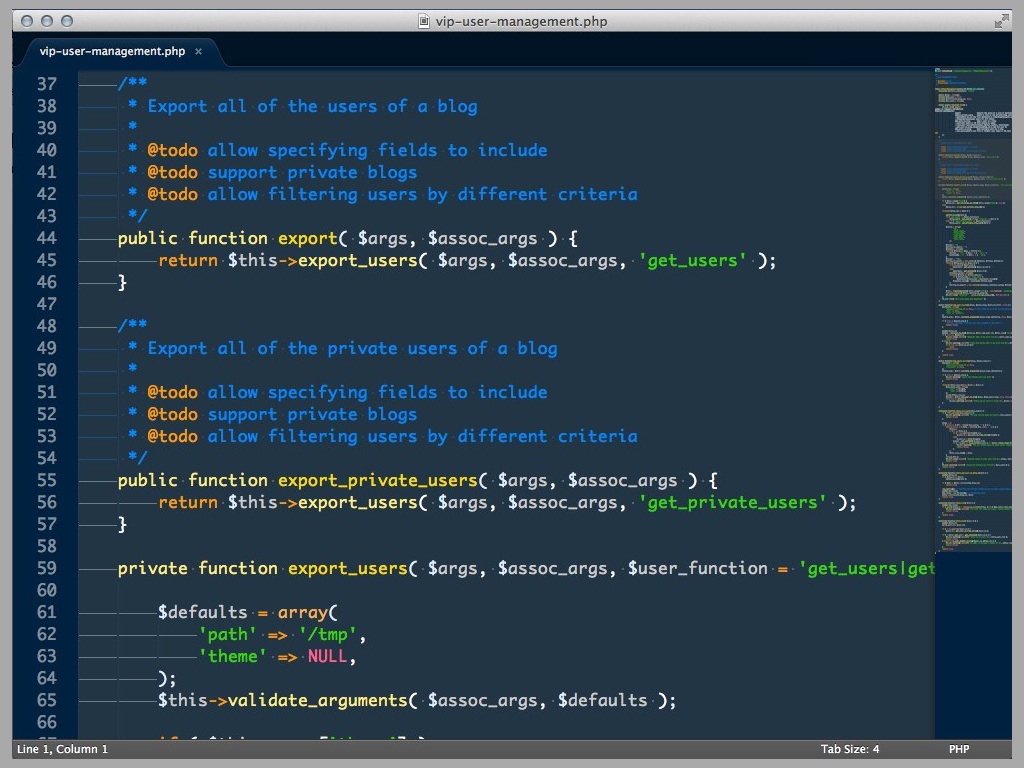Click the "return" keyword on line 45
Screen dimensions: 1024x768
tap(188, 261)
